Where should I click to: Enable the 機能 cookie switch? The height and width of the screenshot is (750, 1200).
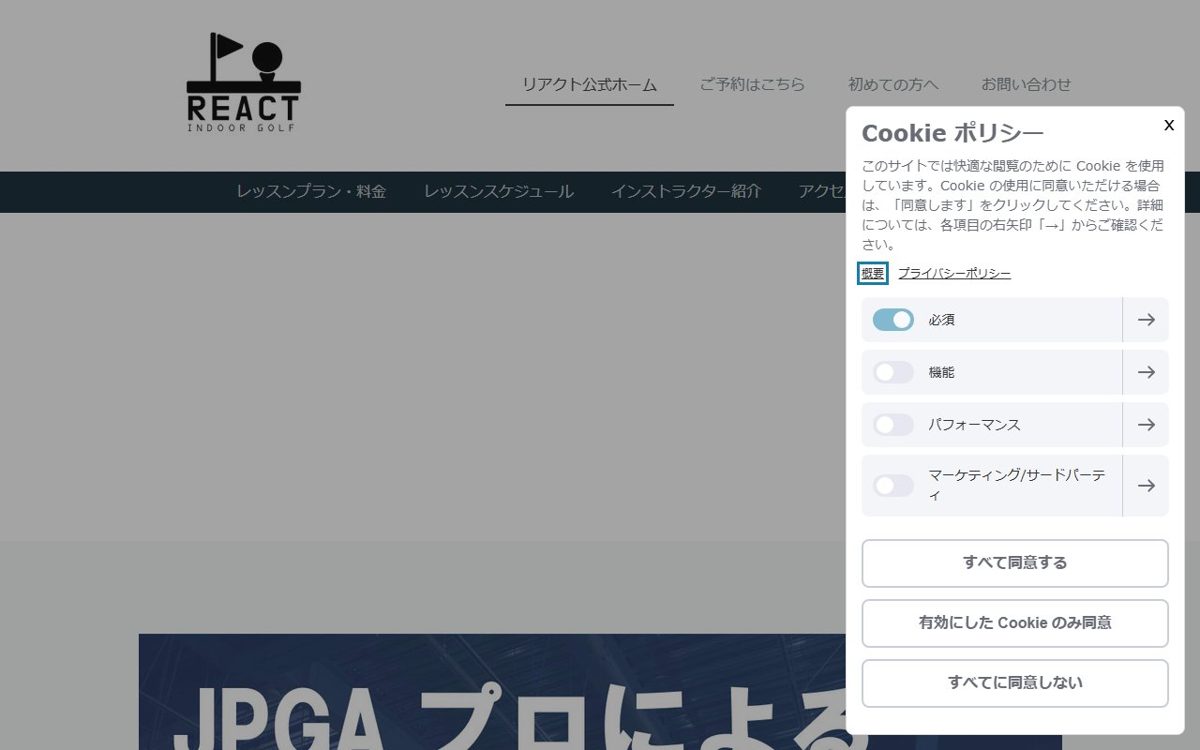tap(893, 372)
